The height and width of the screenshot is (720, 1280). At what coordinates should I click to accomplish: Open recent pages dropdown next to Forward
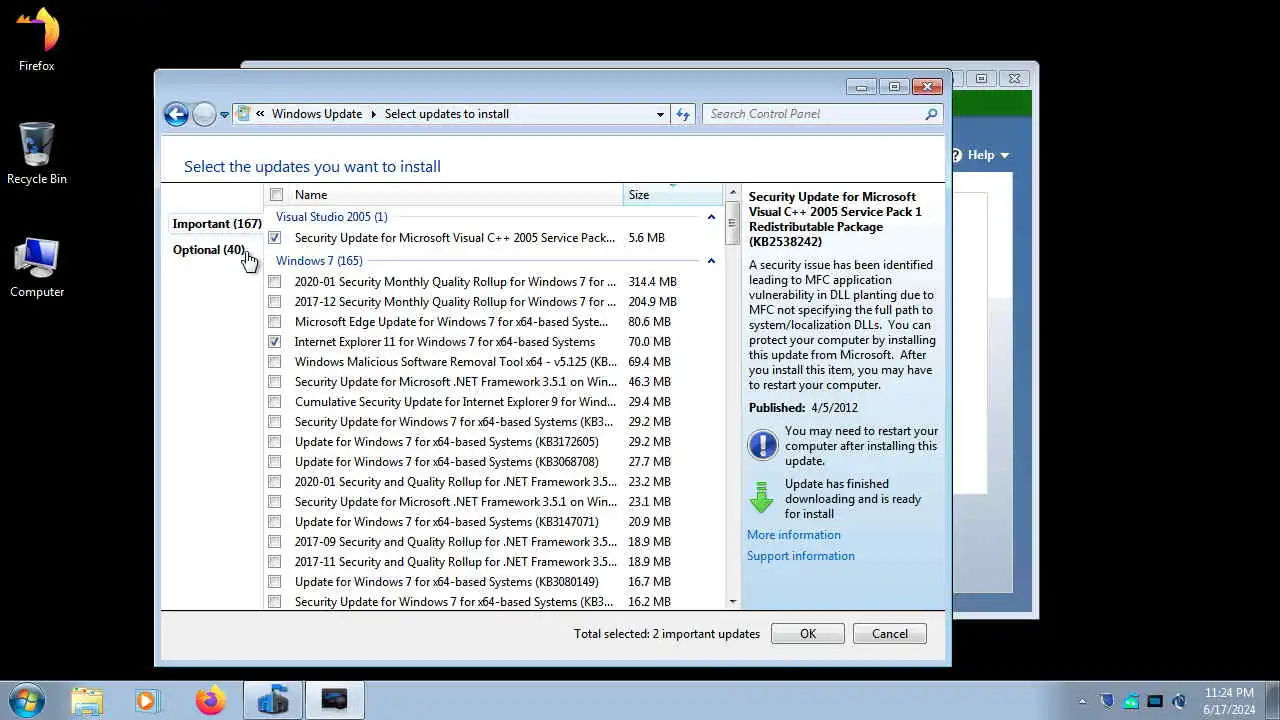[x=224, y=115]
